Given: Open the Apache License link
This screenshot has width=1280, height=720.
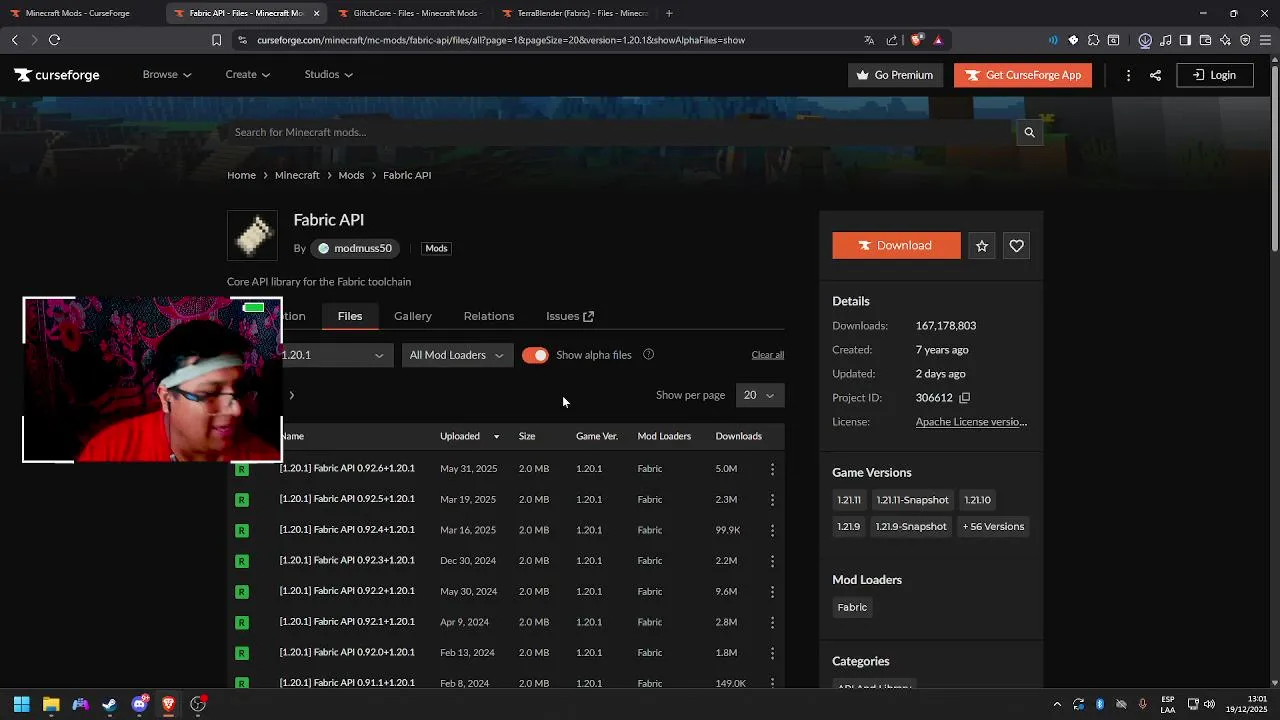Looking at the screenshot, I should (x=971, y=422).
